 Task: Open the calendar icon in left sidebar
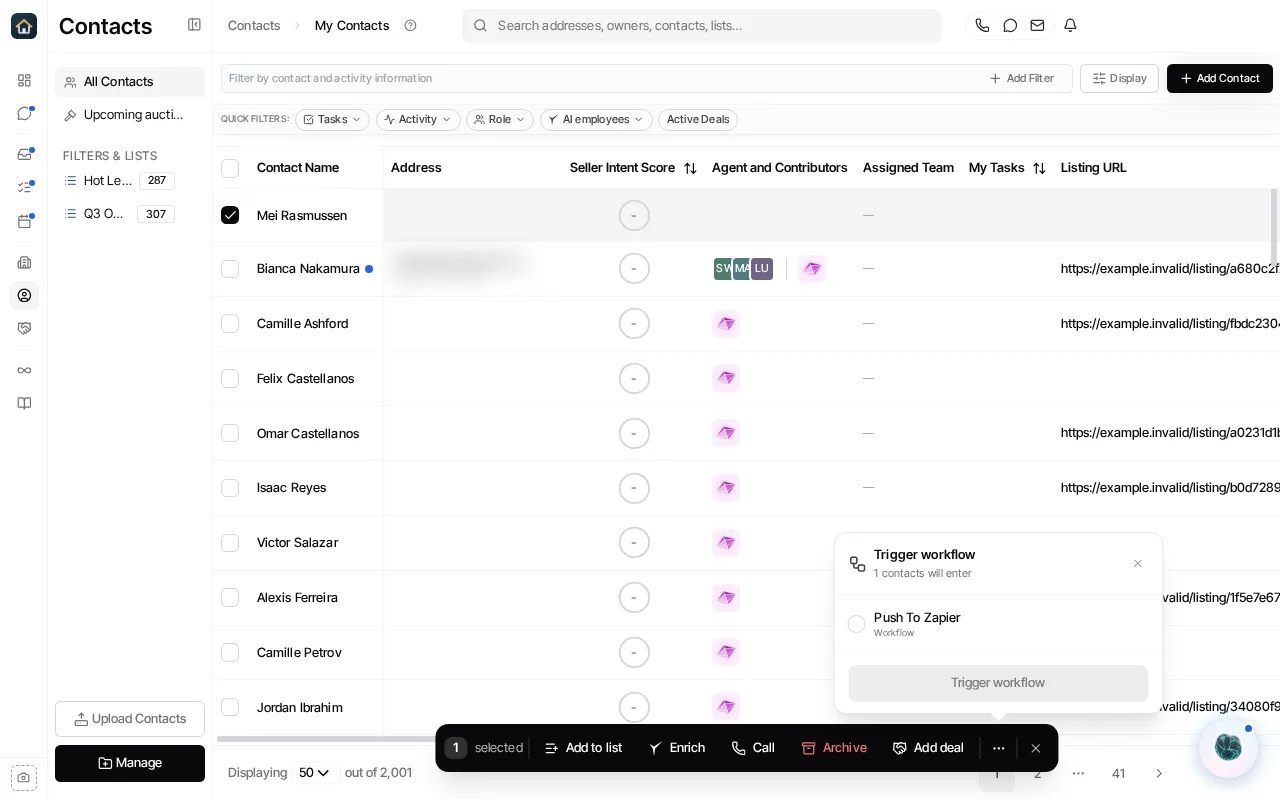point(24,221)
